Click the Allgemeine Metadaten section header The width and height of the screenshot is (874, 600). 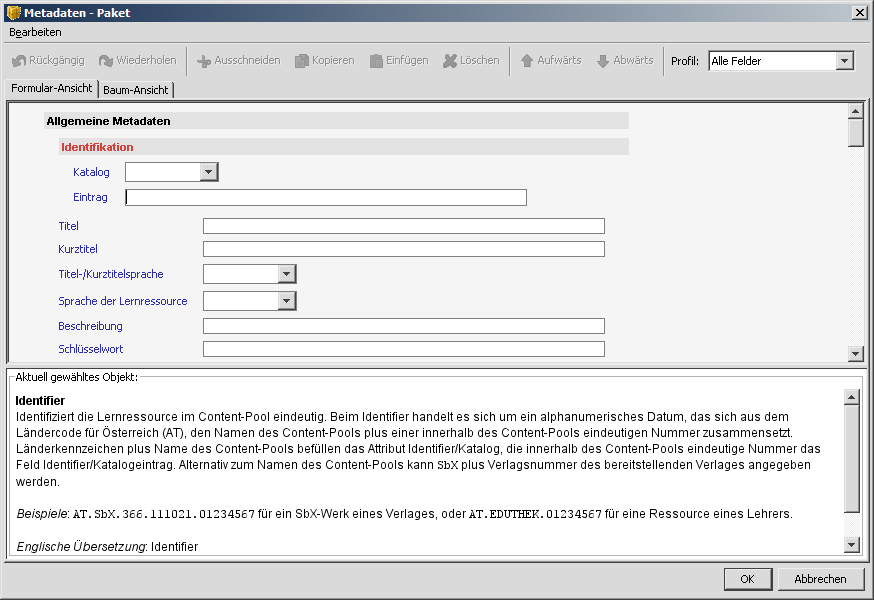click(x=336, y=121)
